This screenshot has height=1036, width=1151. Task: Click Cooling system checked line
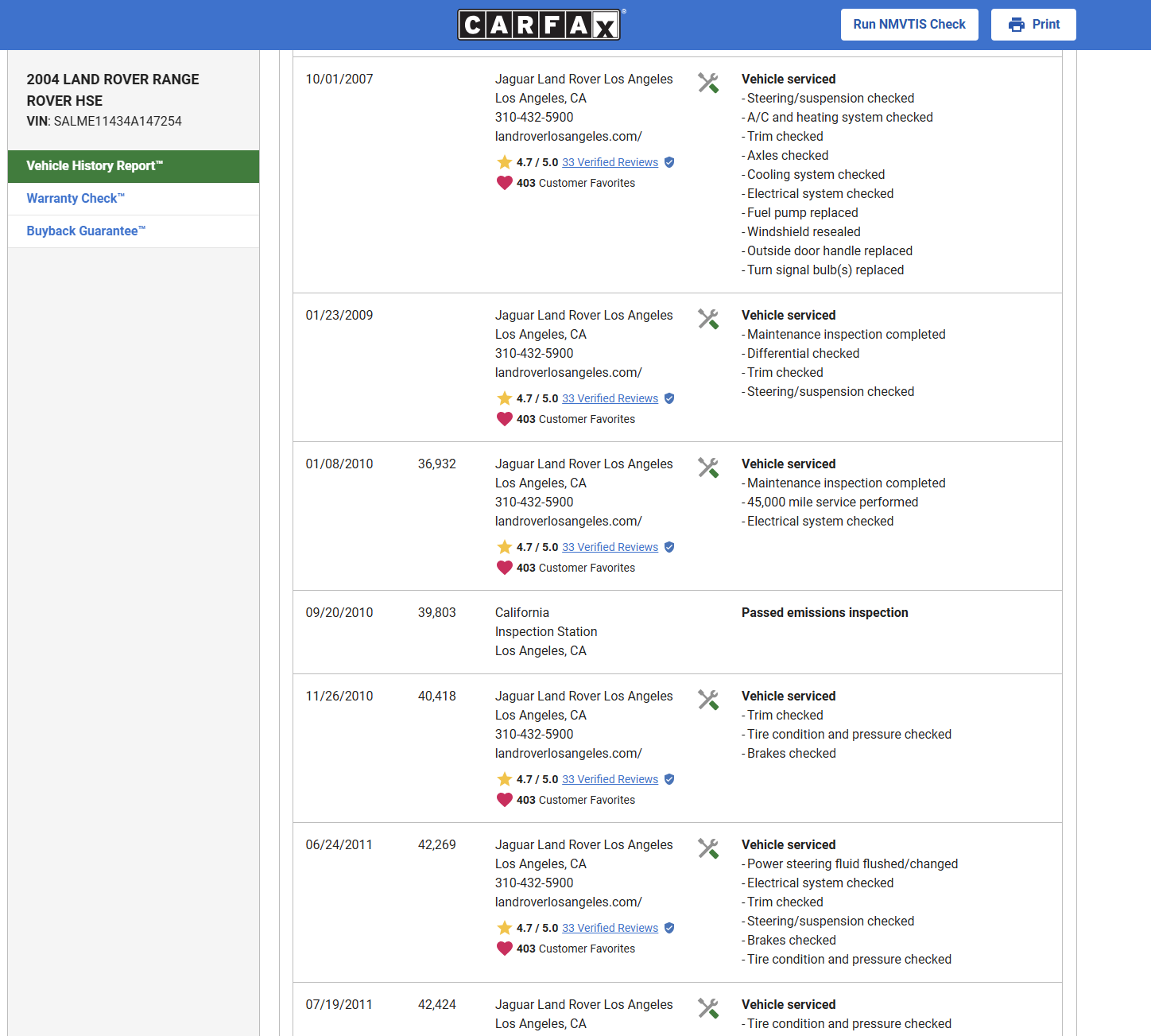(813, 175)
